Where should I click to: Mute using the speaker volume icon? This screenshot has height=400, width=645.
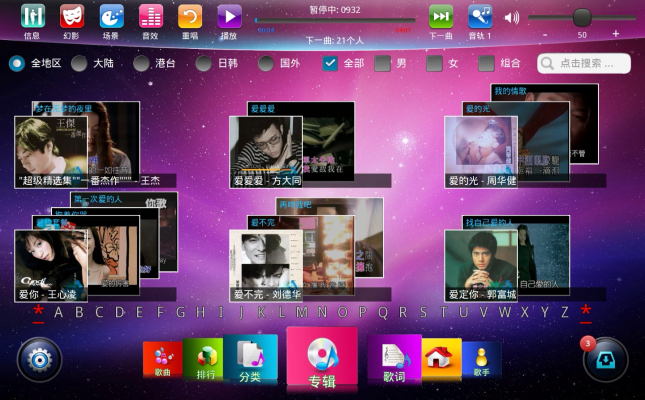(512, 17)
